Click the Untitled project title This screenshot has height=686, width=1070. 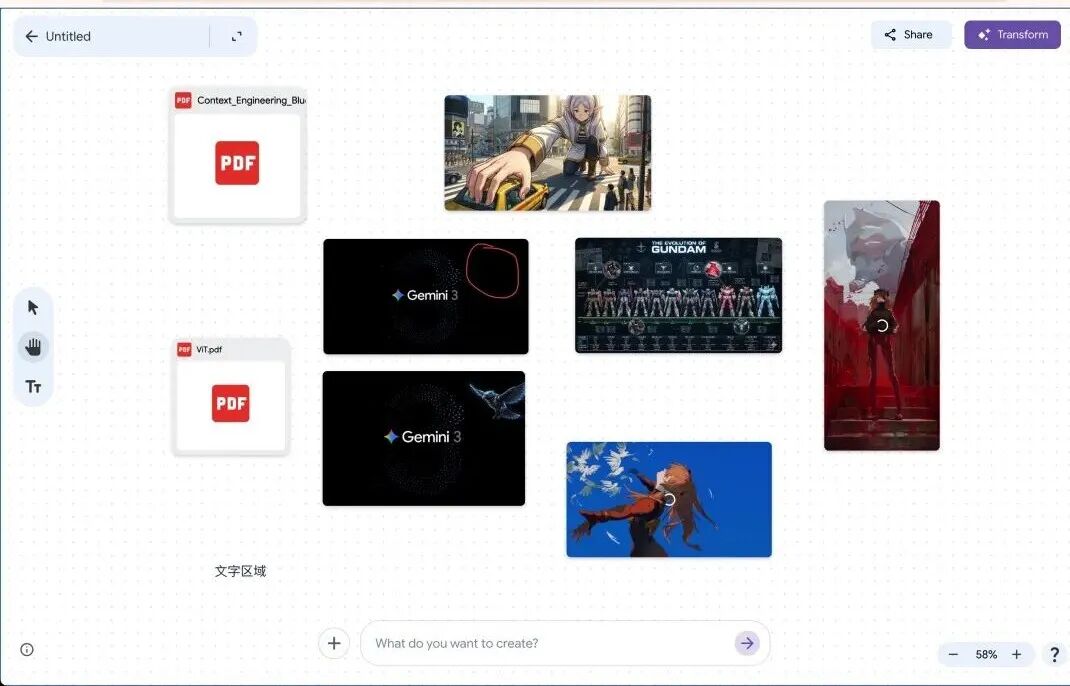[68, 36]
